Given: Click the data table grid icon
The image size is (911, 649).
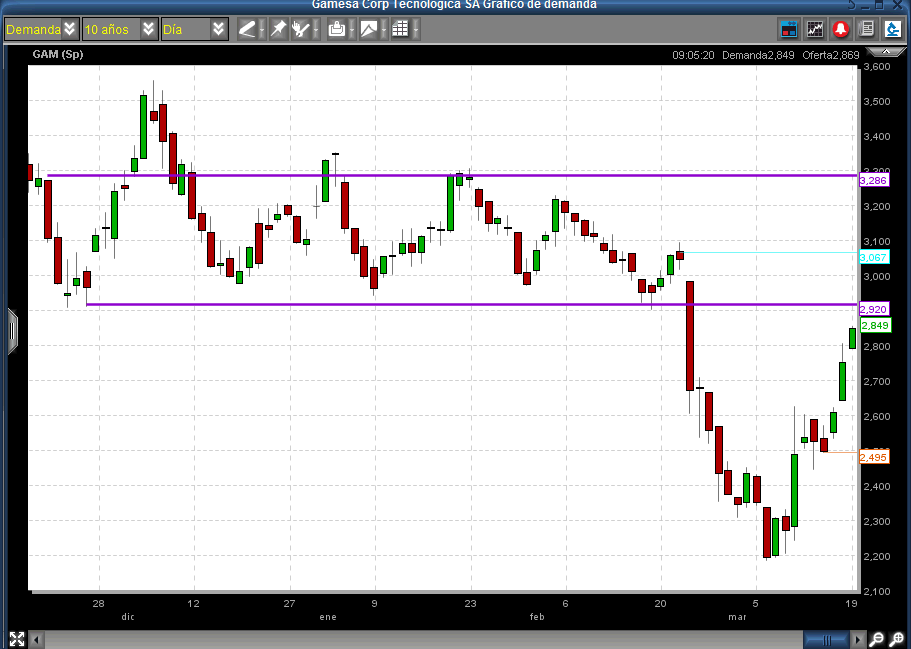Looking at the screenshot, I should (x=400, y=29).
